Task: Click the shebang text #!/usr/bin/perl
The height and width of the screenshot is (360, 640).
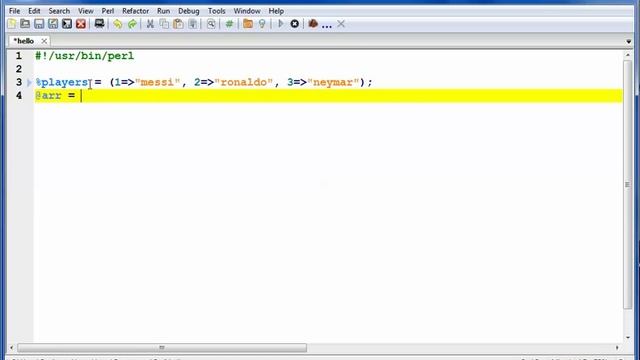Action: pyautogui.click(x=84, y=56)
